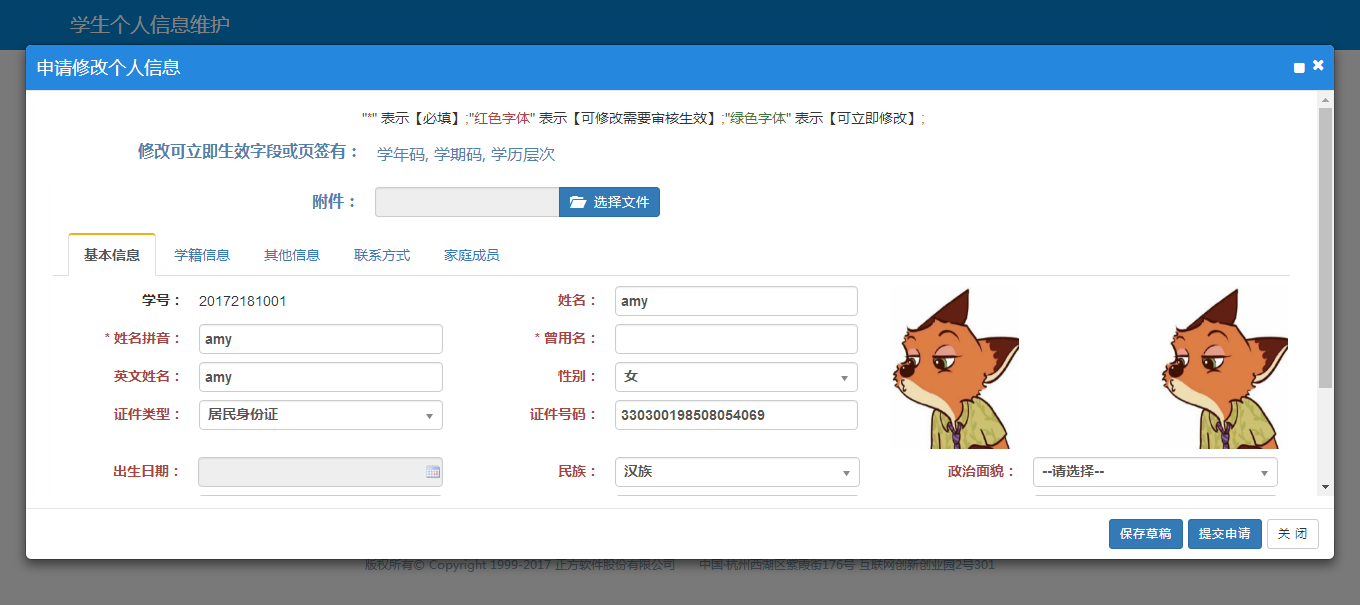Click the scrollbar up arrow

[x=1325, y=100]
